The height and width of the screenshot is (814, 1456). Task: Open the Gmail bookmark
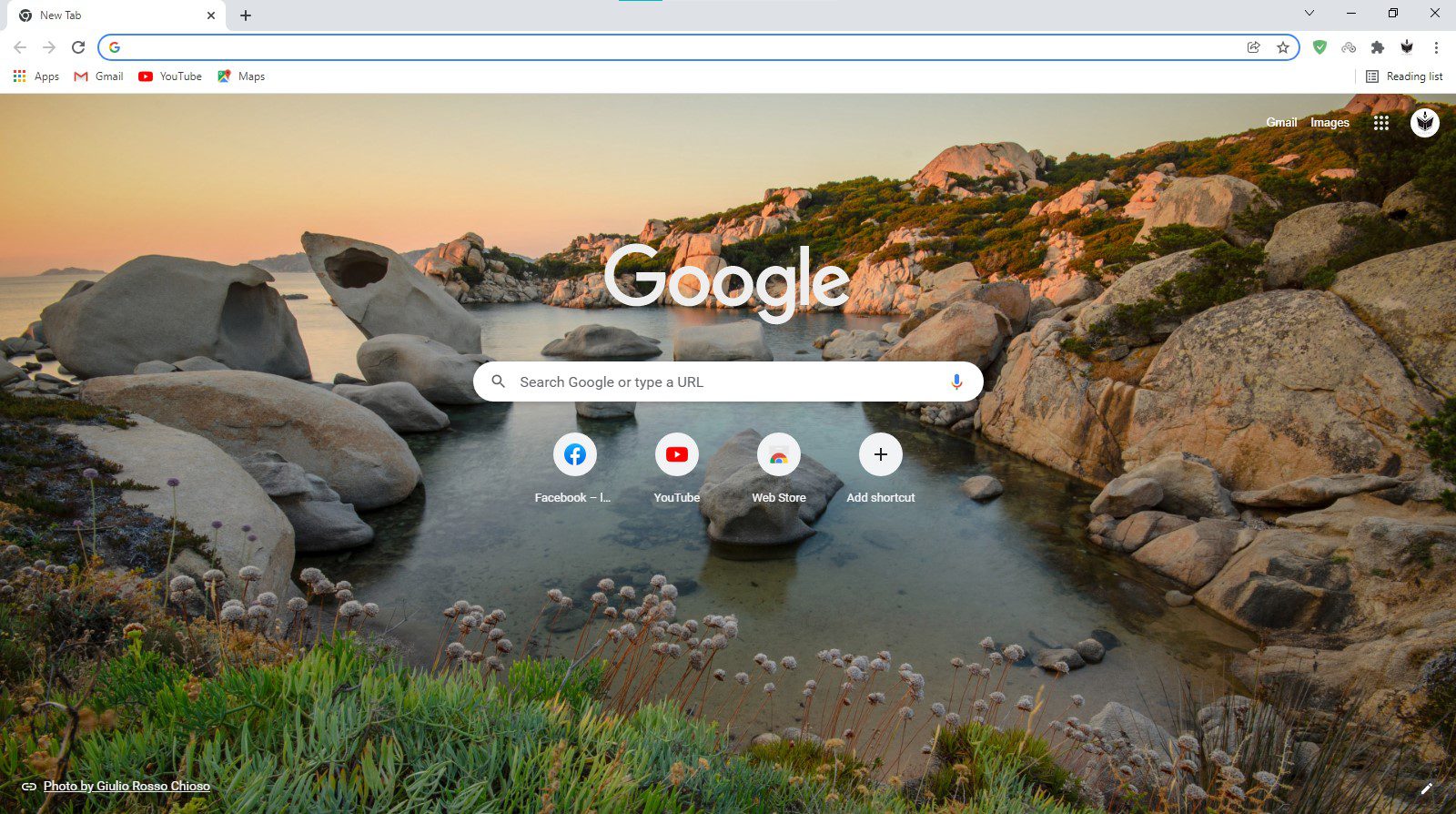99,76
